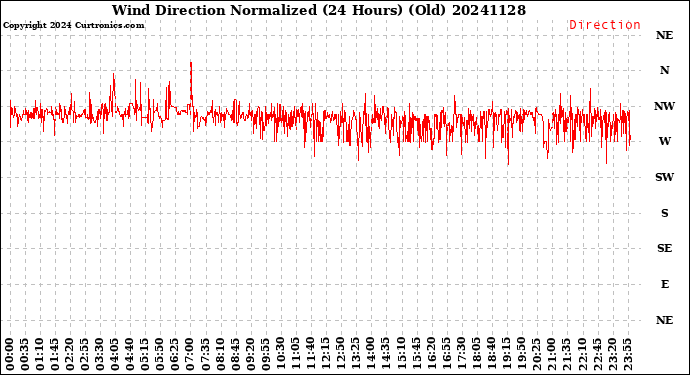Click the 02:20 time axis label
690x375 pixels.
(70, 355)
